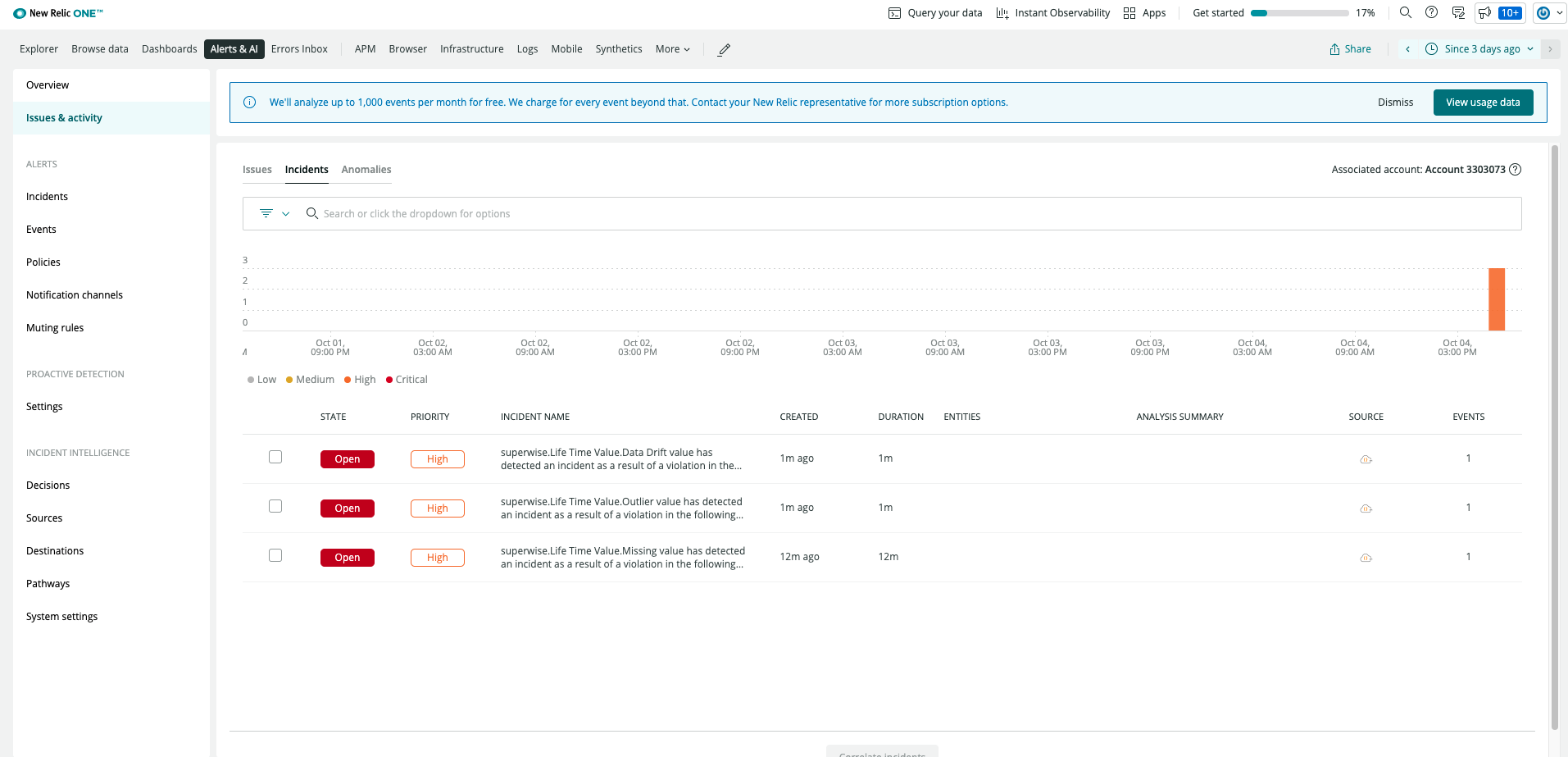1568x757 pixels.
Task: Toggle Critical priority legend filter
Action: point(407,380)
